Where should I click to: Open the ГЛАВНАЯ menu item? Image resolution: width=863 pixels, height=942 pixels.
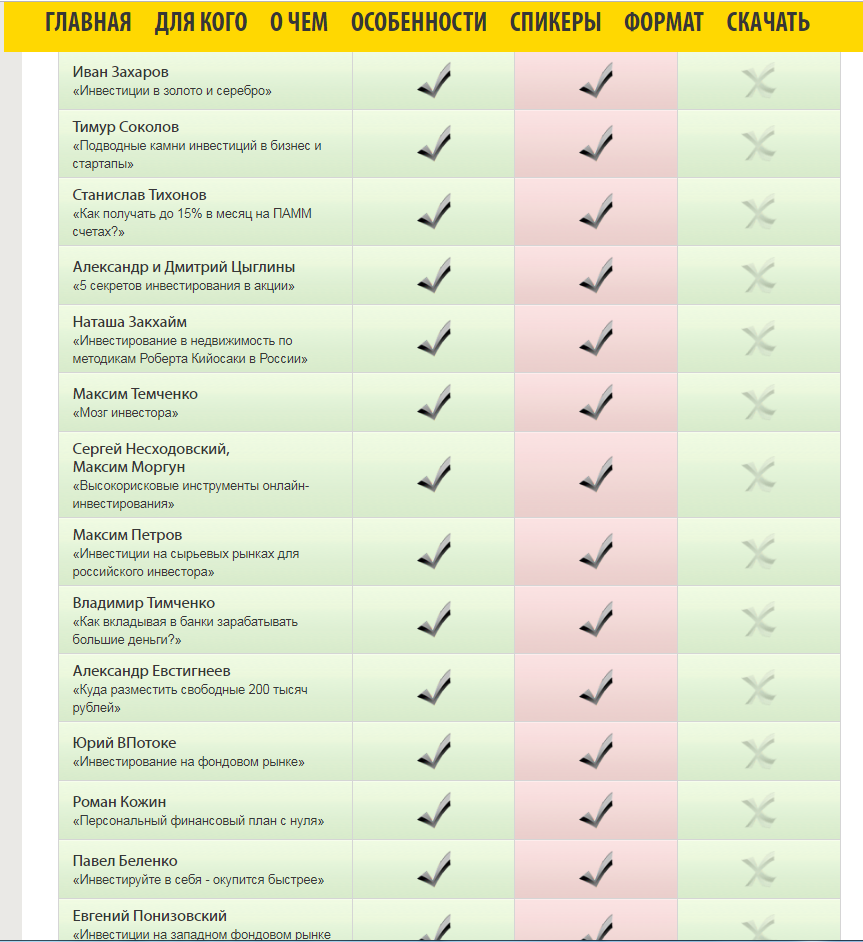(88, 22)
